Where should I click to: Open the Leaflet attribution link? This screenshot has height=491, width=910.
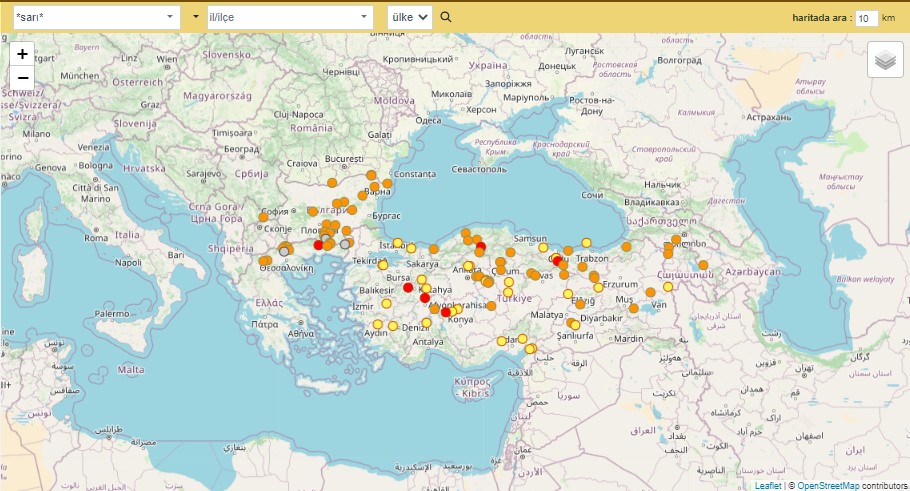coord(768,485)
